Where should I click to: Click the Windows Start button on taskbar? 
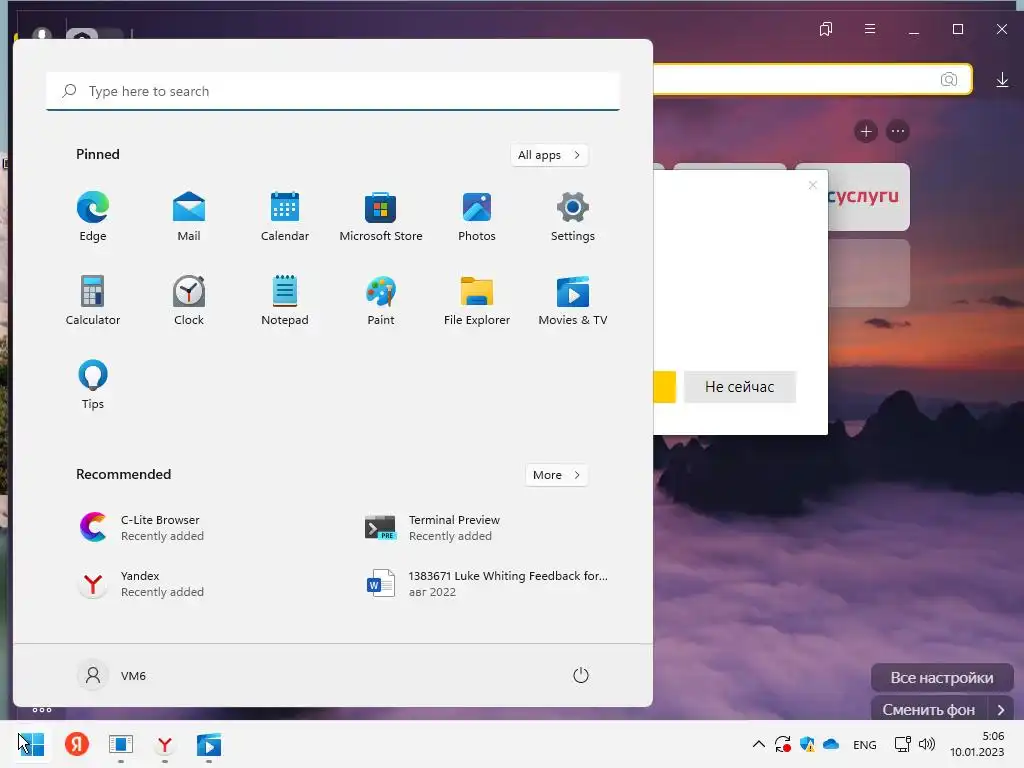tap(33, 744)
